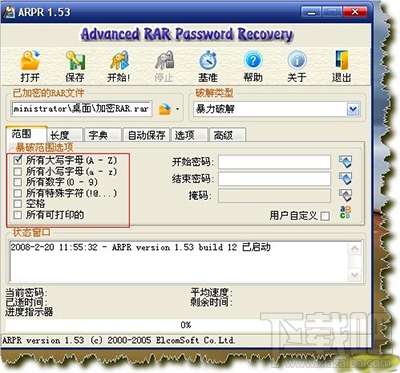This screenshot has width=400, height=373.
Task: Switch to the 自动保存 tab
Action: pyautogui.click(x=147, y=135)
